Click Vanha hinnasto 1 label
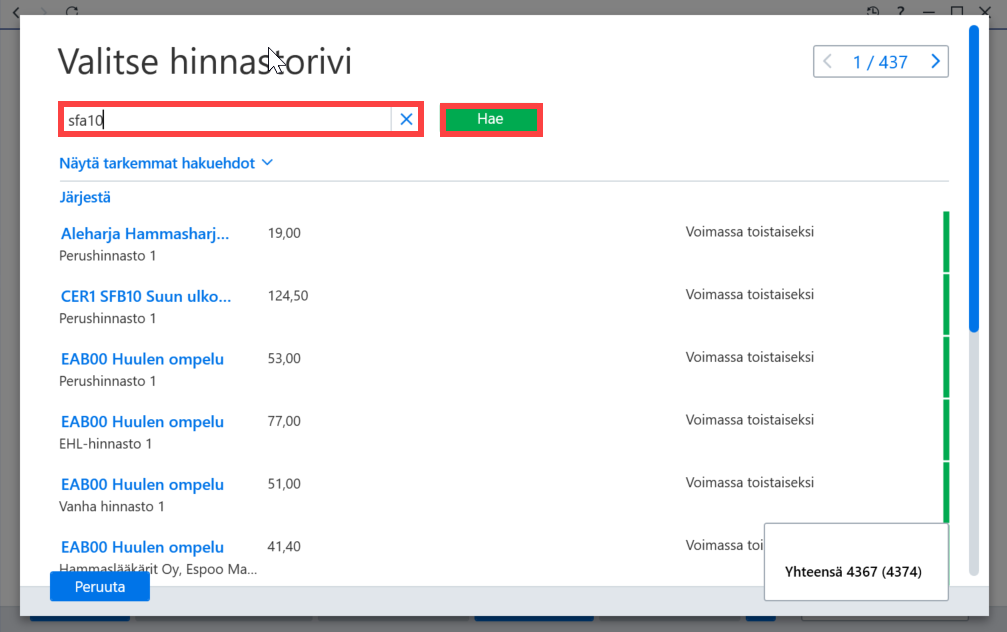Screen dimensions: 1007x632 click(112, 507)
